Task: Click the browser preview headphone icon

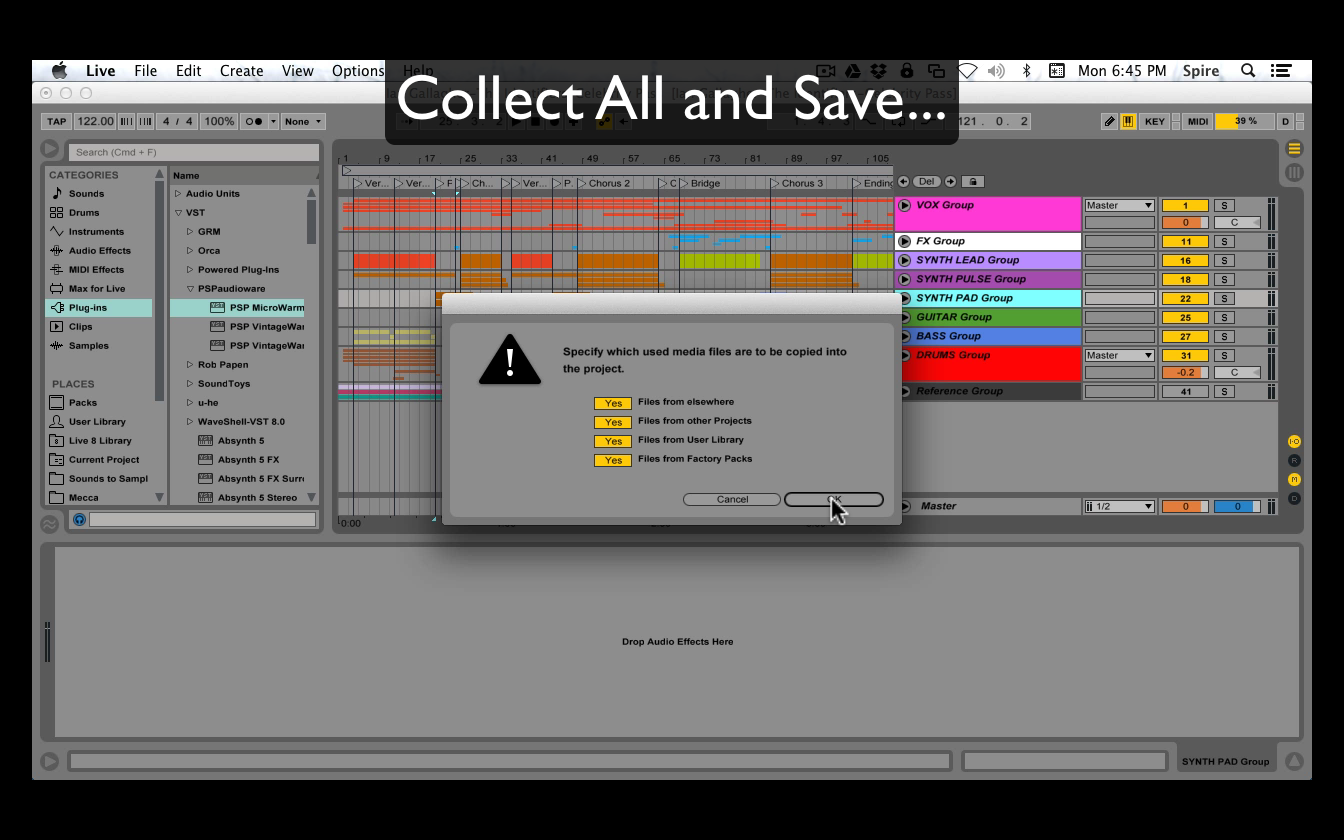Action: pos(79,519)
